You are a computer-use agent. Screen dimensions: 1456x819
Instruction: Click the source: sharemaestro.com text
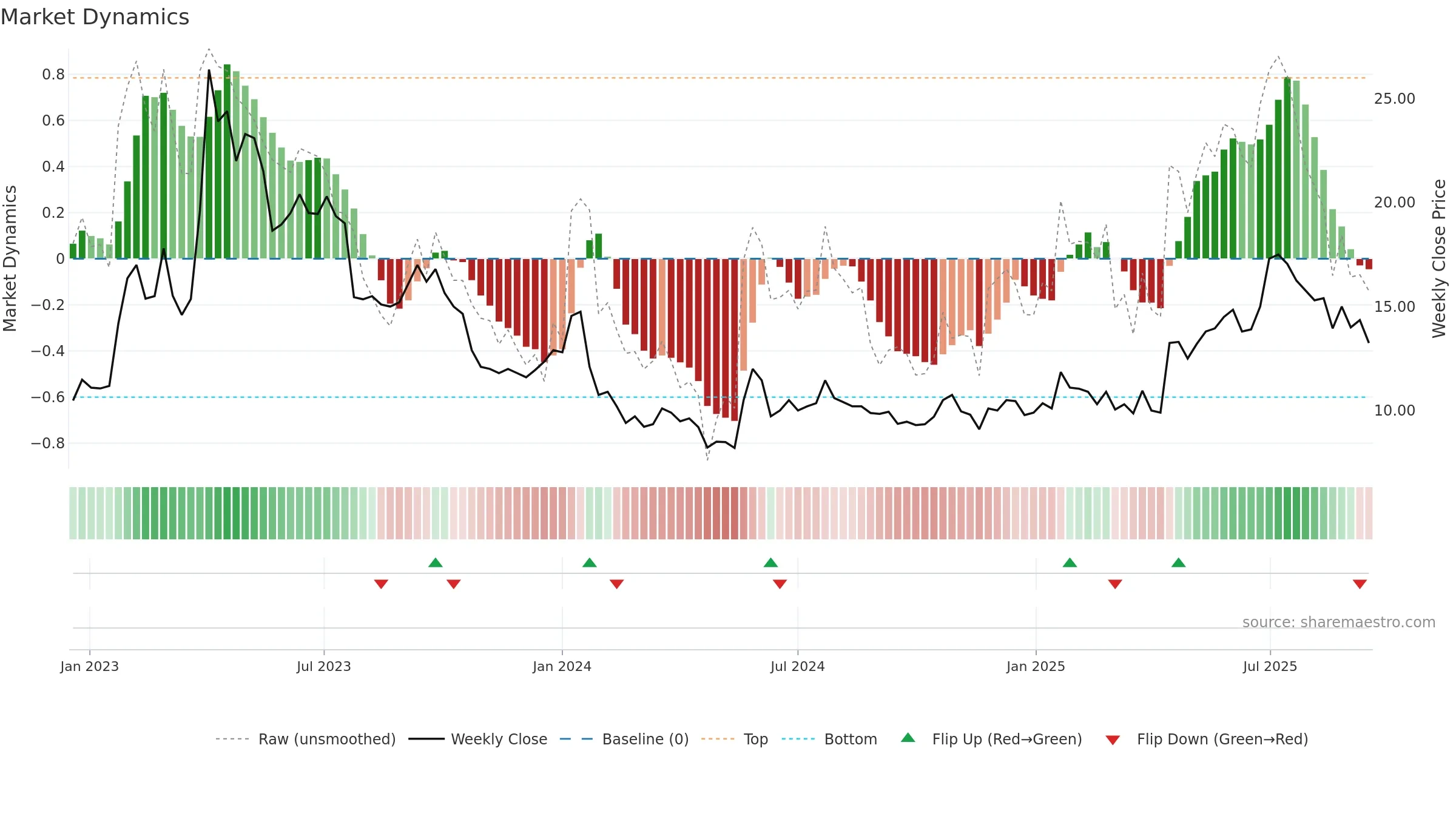click(1339, 622)
